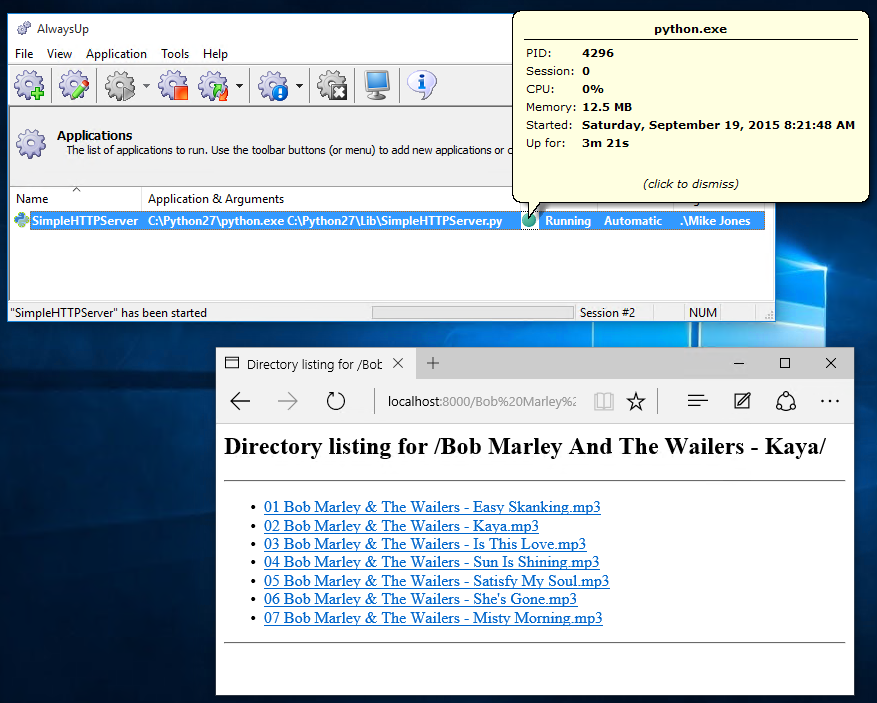Open the browser Hub icon
This screenshot has height=703, width=877.
[697, 401]
